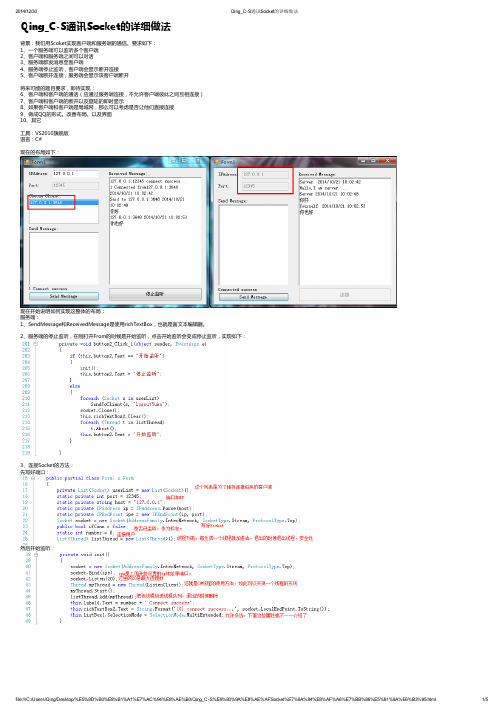The image size is (503, 711).
Task: Click the Form1 icon of the server window
Action: [26, 162]
